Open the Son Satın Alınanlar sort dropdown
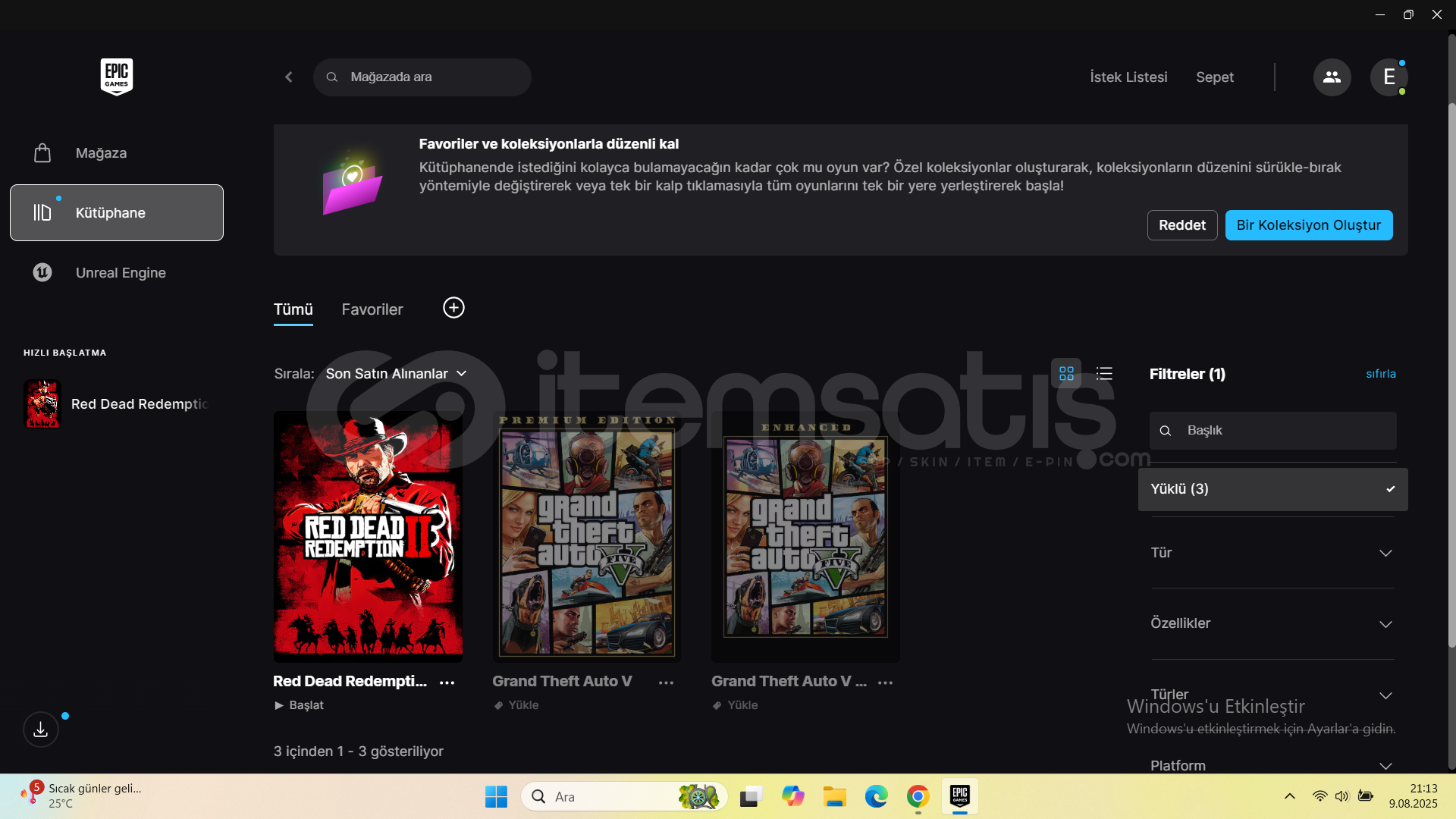 (396, 374)
